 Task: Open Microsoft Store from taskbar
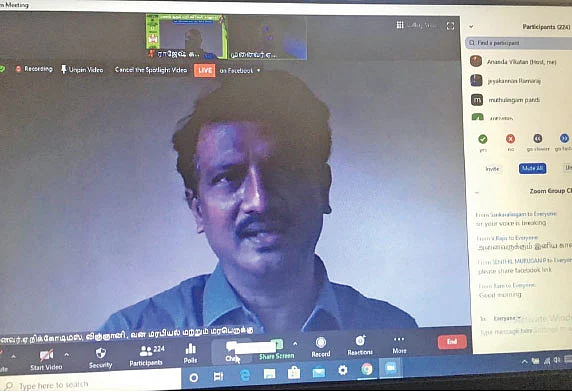point(294,373)
